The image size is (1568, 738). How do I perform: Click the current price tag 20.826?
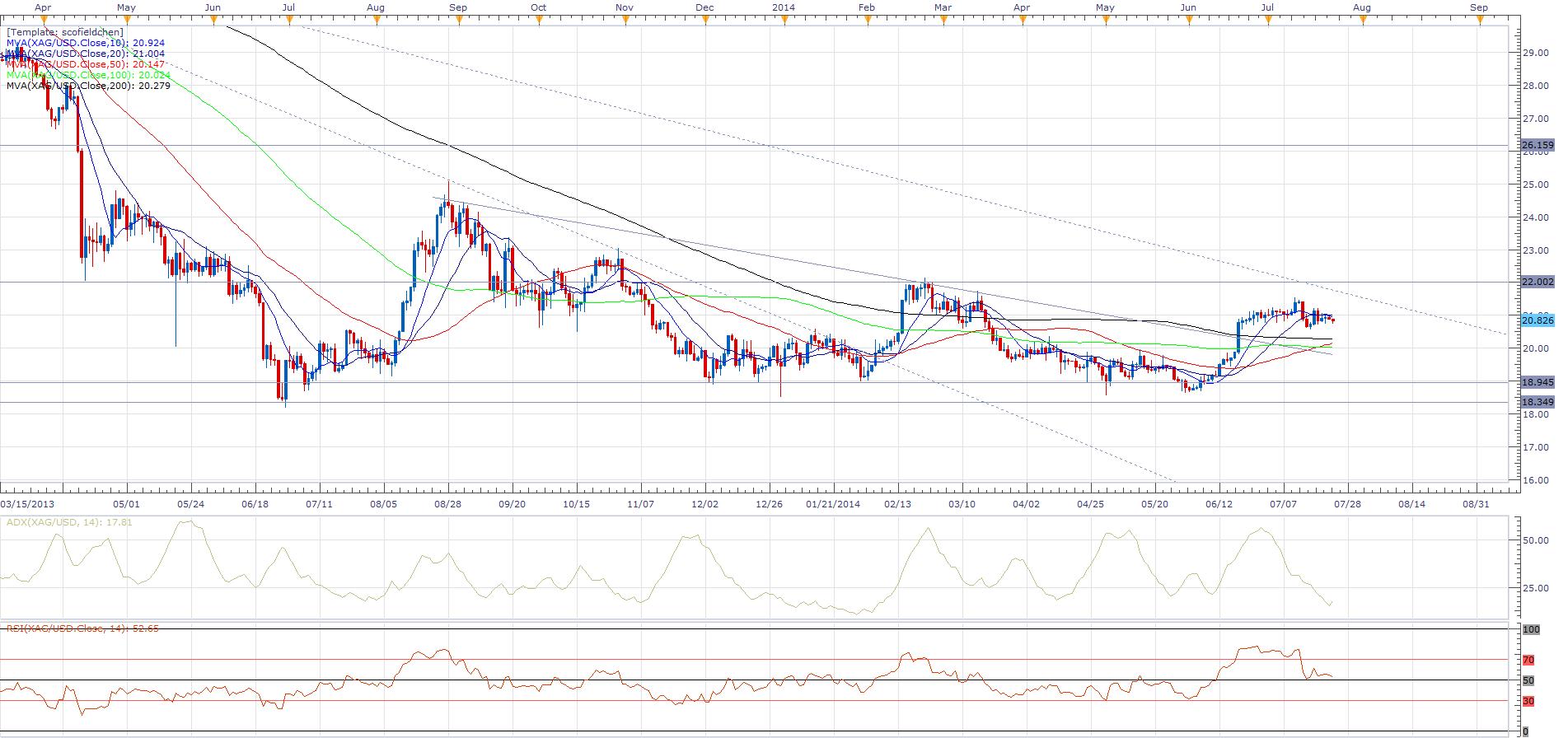click(1537, 320)
